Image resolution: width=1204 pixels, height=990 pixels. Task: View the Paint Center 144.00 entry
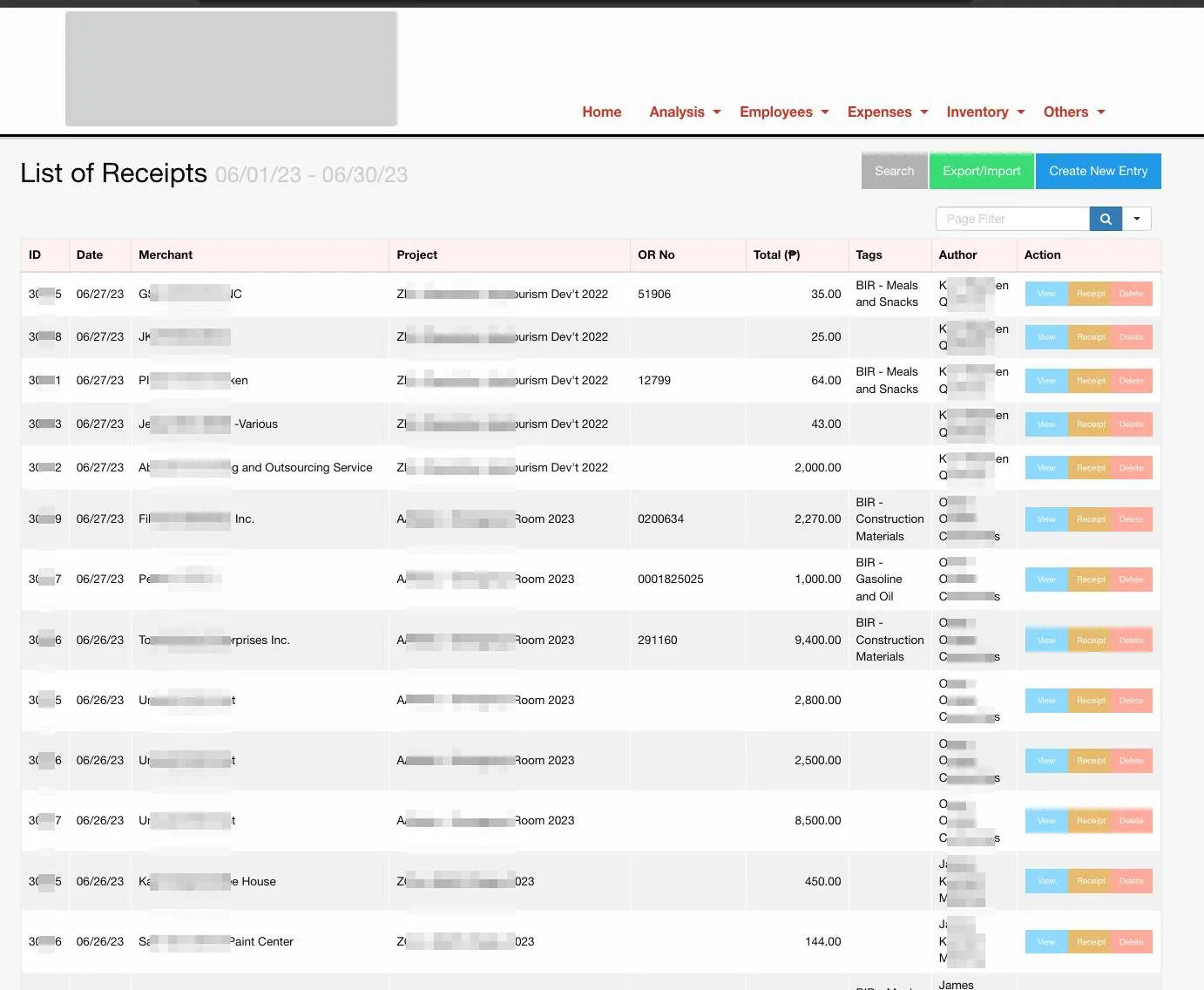pyautogui.click(x=1046, y=942)
